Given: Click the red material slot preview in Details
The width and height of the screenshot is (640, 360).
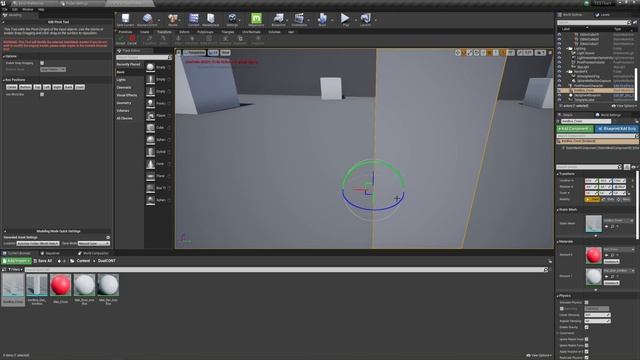Looking at the screenshot, I should click(x=593, y=255).
